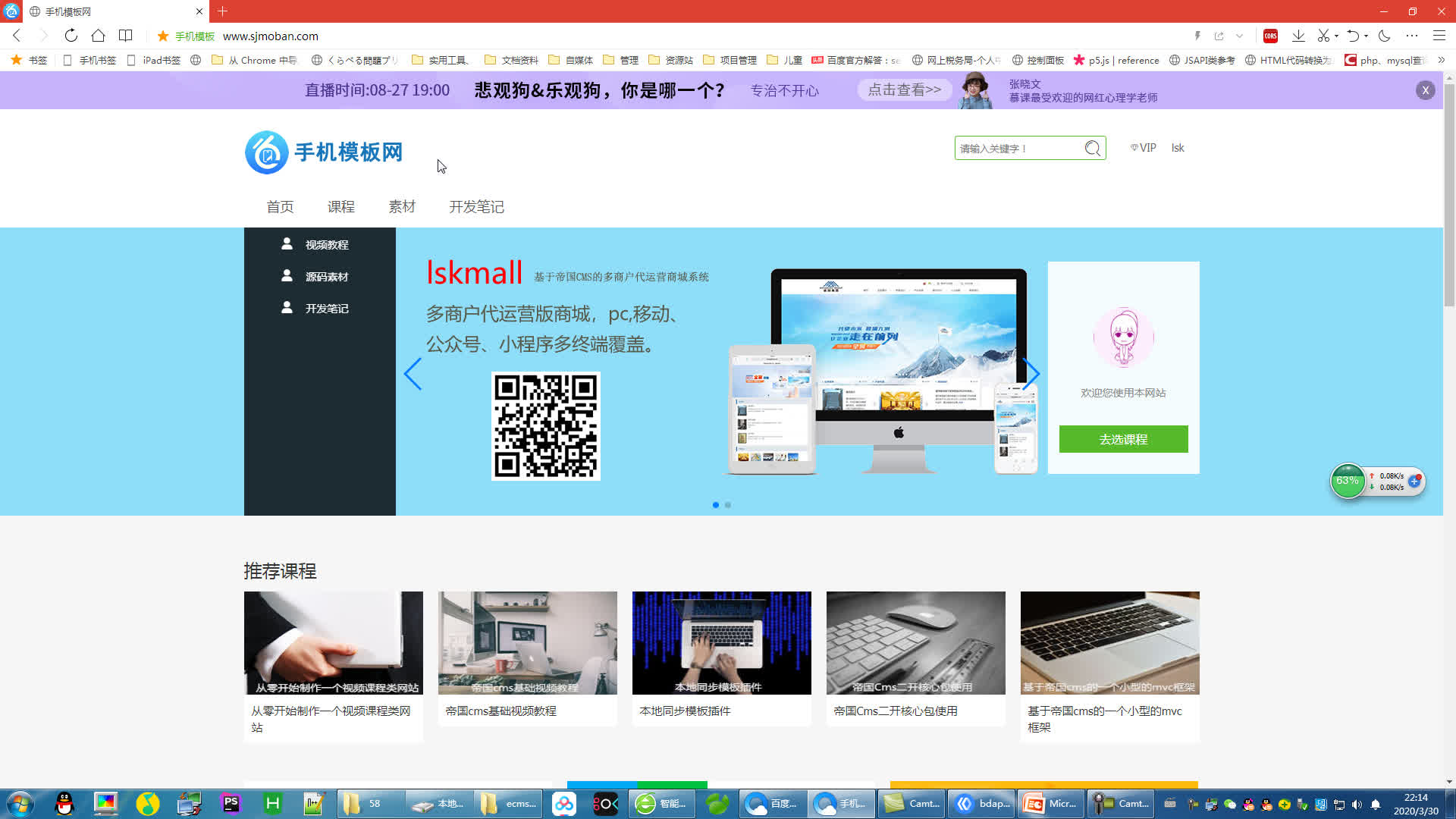Image resolution: width=1456 pixels, height=819 pixels.
Task: Open course thumbnail 本地同步模板插件
Action: coord(722,643)
